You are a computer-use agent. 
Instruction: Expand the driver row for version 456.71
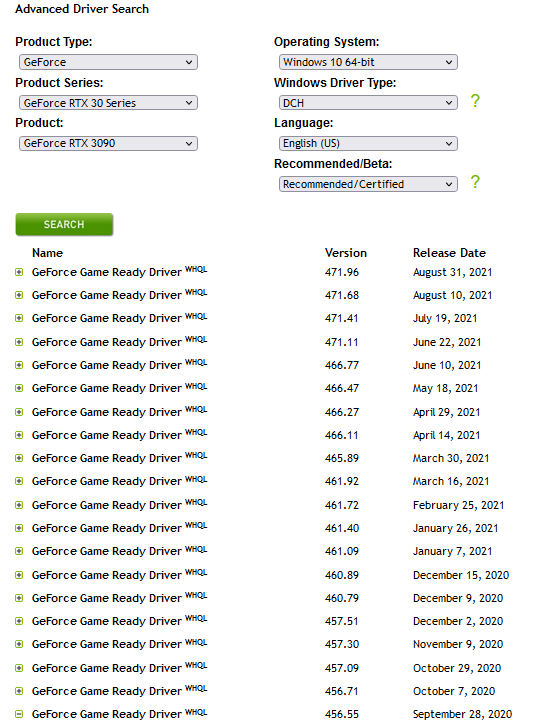[19, 691]
